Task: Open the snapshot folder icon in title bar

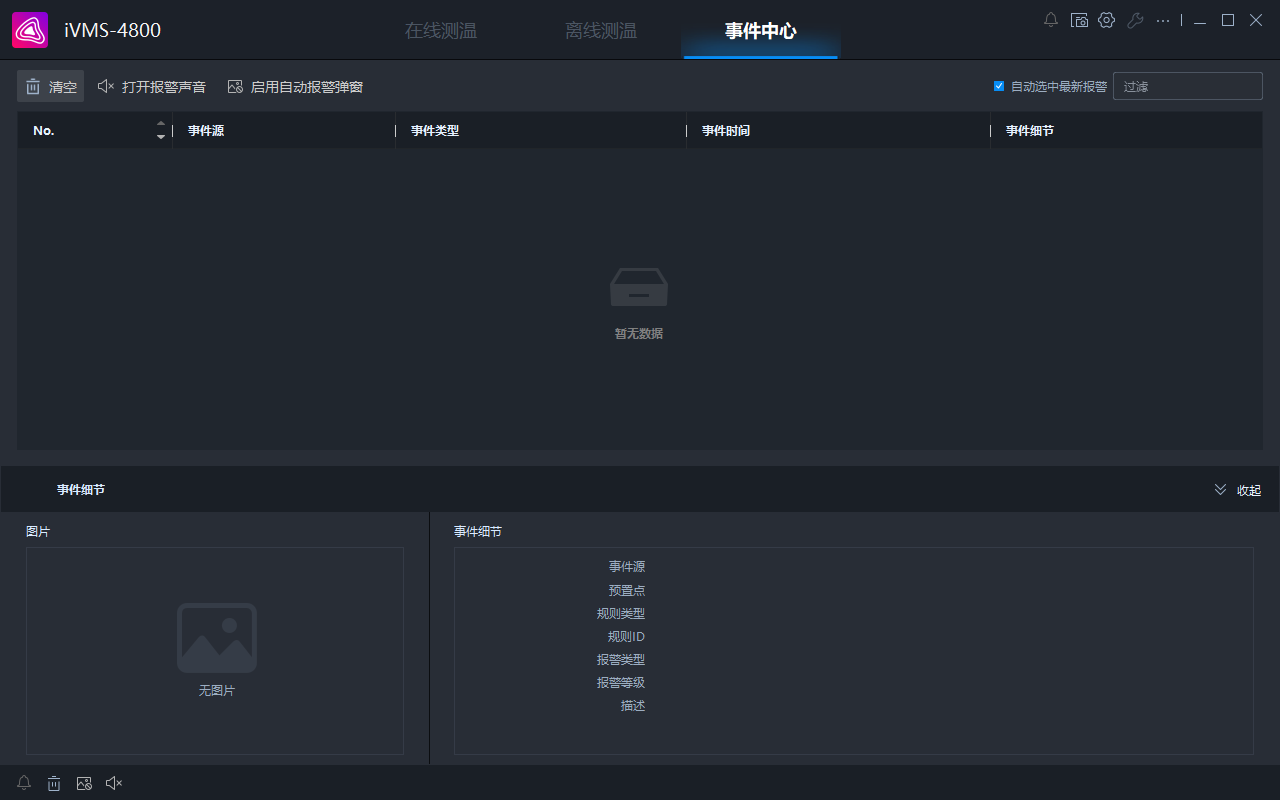Action: 1079,20
